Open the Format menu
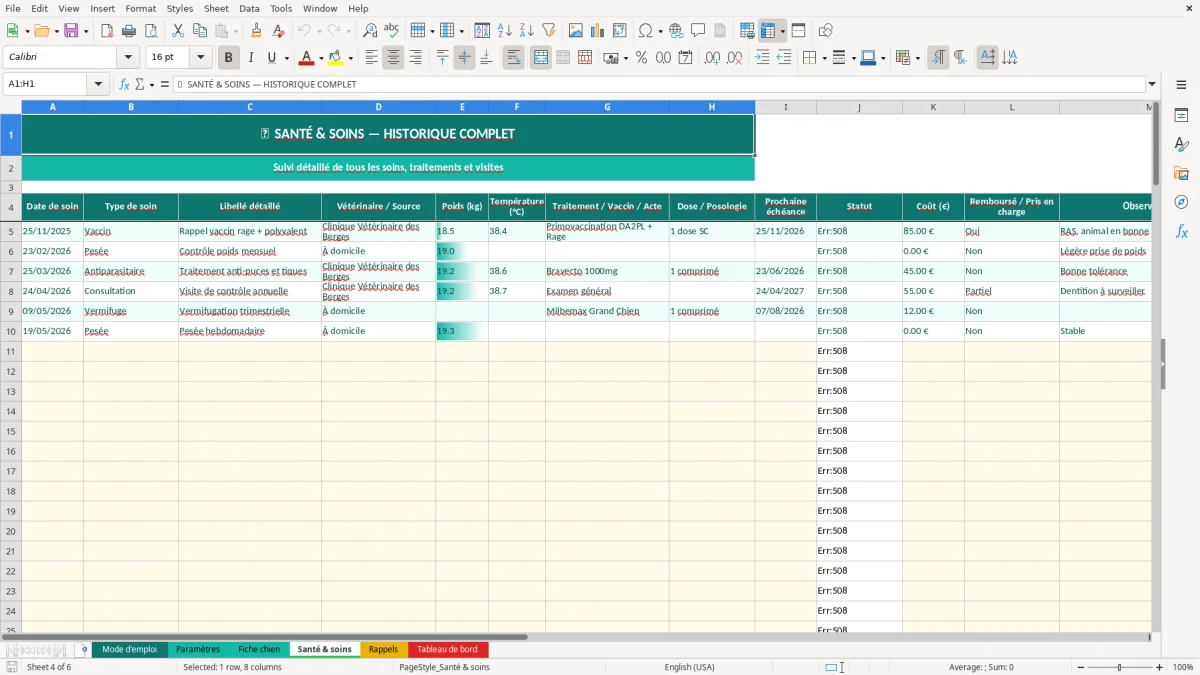Screen dimensions: 1200x675 pos(141,8)
